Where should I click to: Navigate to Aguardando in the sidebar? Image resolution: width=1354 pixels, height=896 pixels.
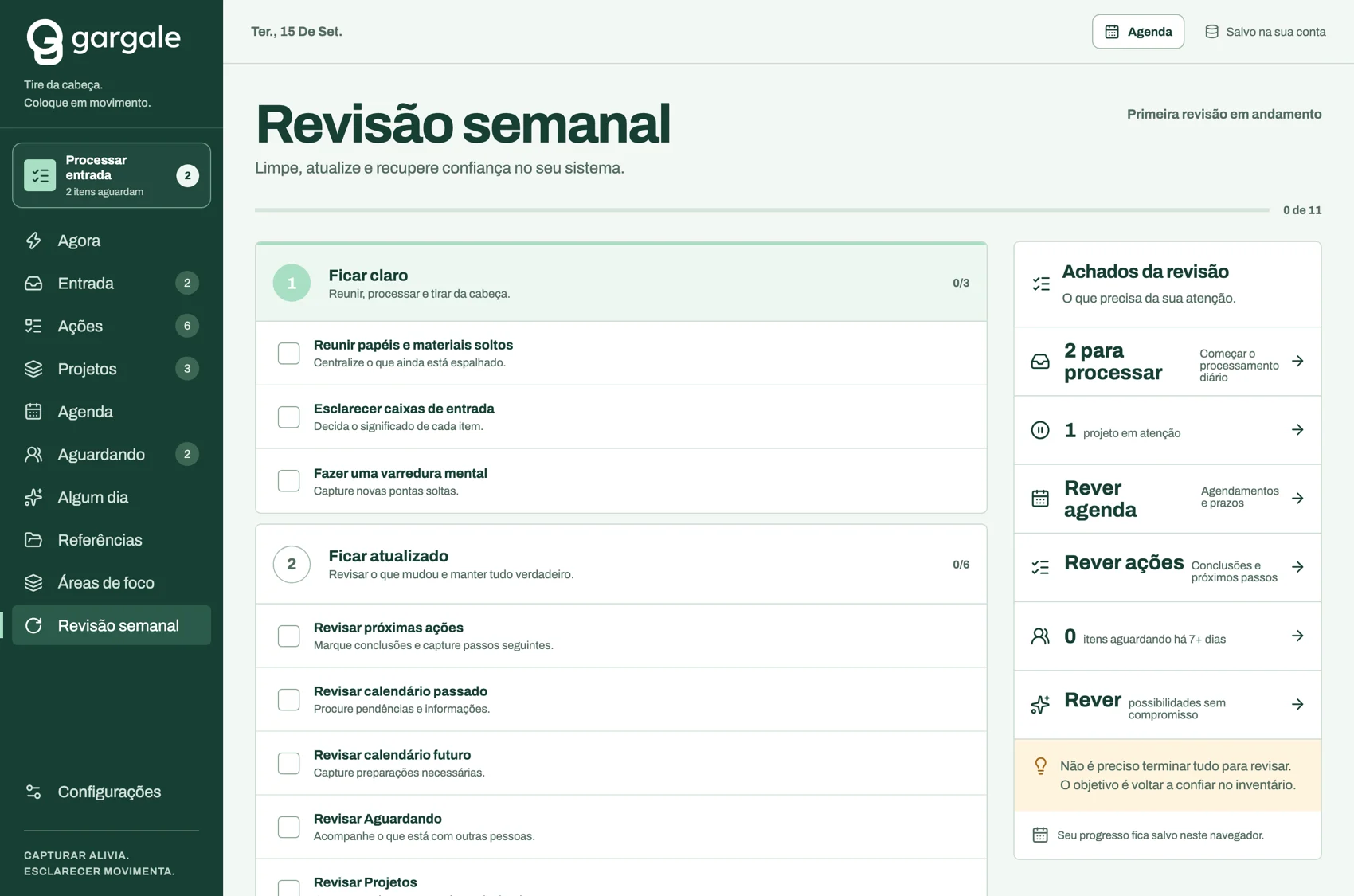(112, 454)
